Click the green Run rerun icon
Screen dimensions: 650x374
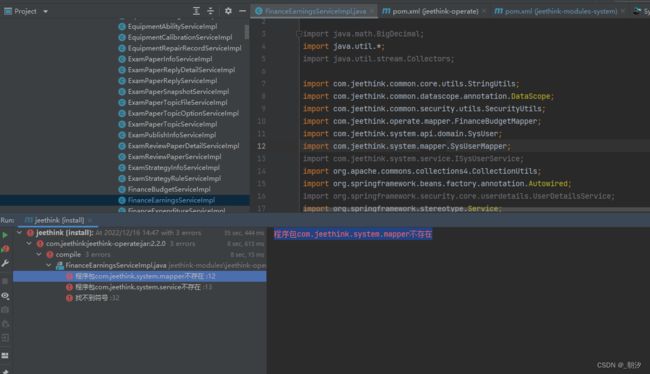point(5,235)
